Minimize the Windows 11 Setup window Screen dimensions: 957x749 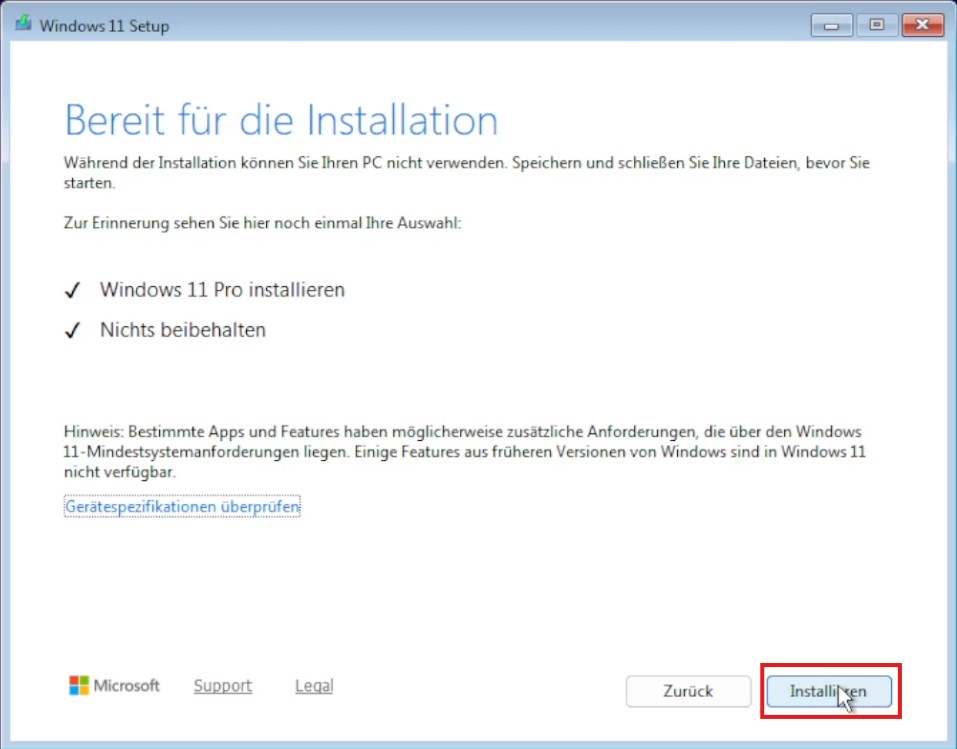831,26
